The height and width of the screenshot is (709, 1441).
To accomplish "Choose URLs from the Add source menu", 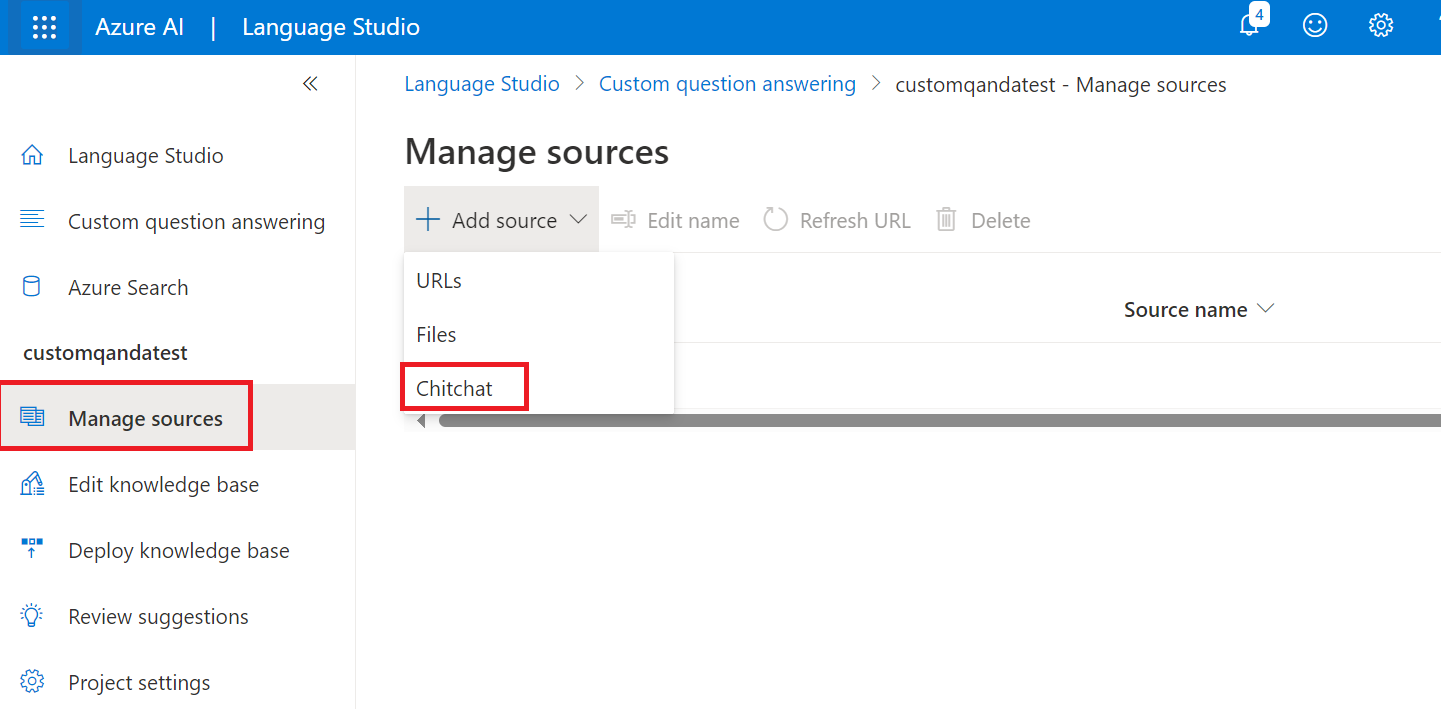I will (x=439, y=281).
